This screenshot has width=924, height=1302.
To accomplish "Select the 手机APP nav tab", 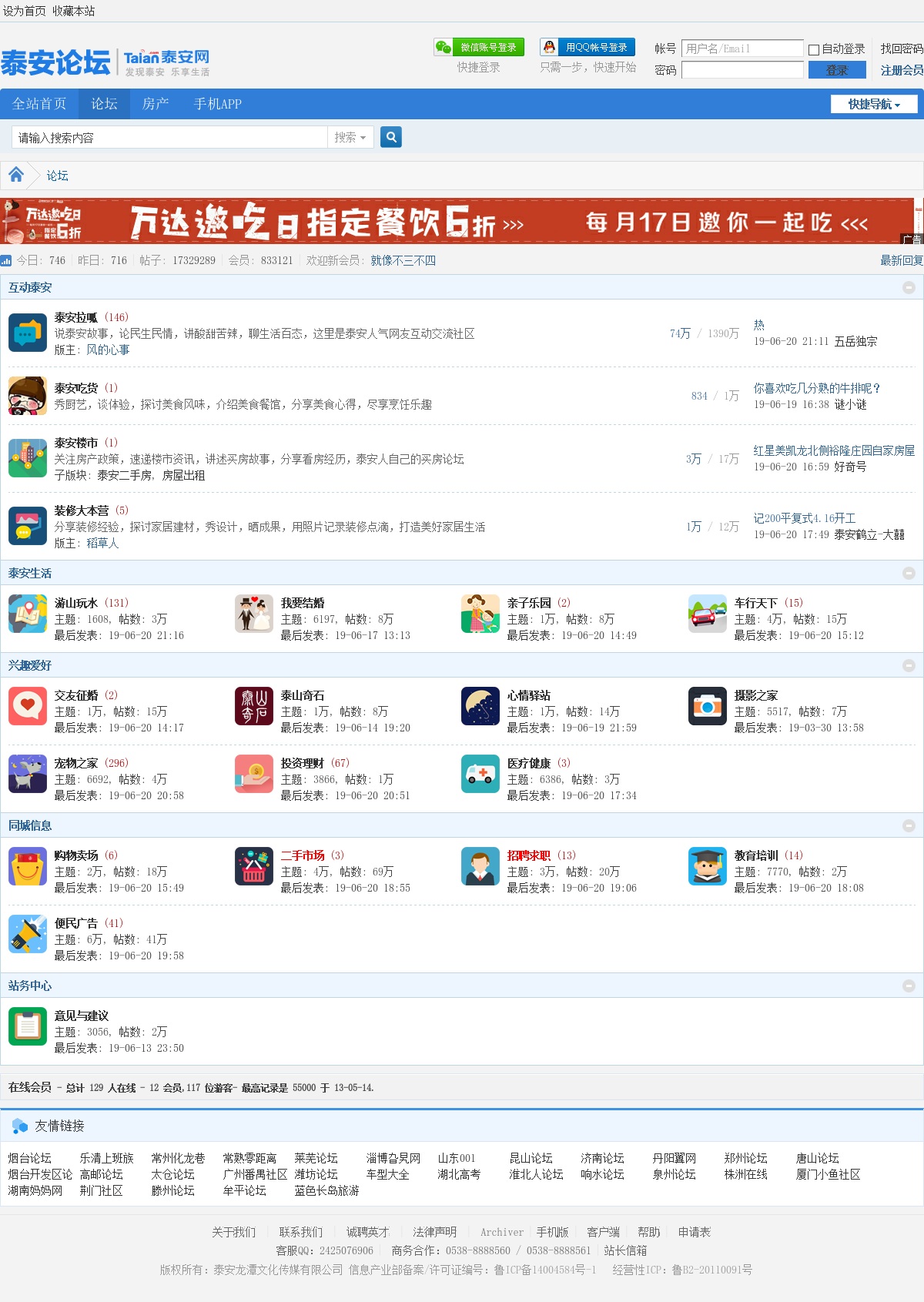I will click(218, 104).
